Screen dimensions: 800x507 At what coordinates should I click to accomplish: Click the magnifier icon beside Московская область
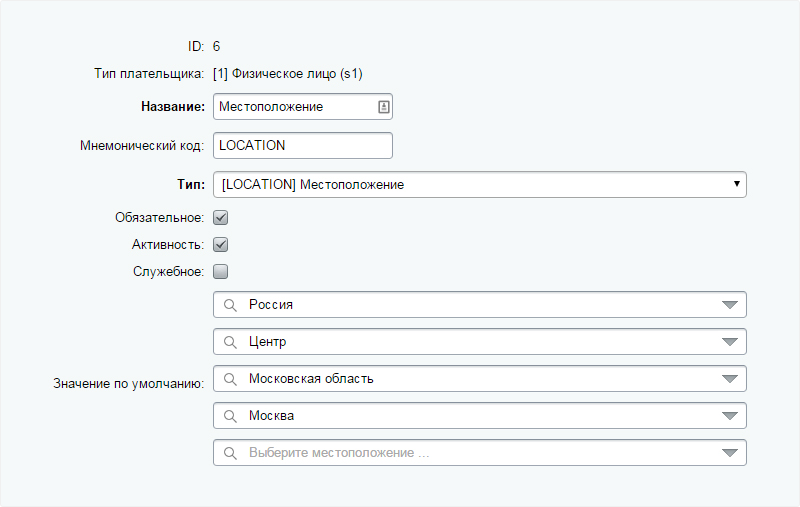[x=229, y=379]
